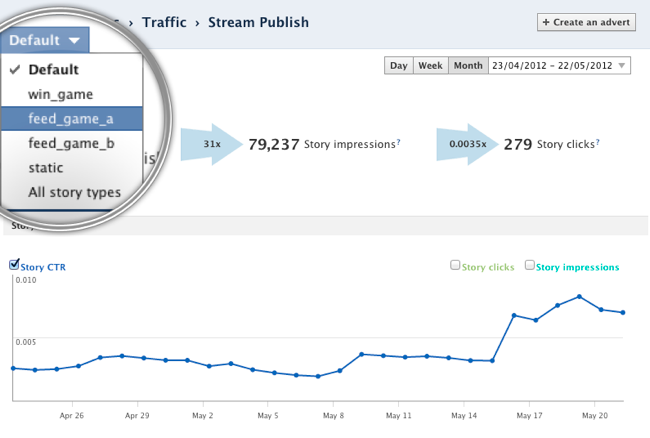
Task: Select feed_game_b in the list
Action: click(69, 143)
